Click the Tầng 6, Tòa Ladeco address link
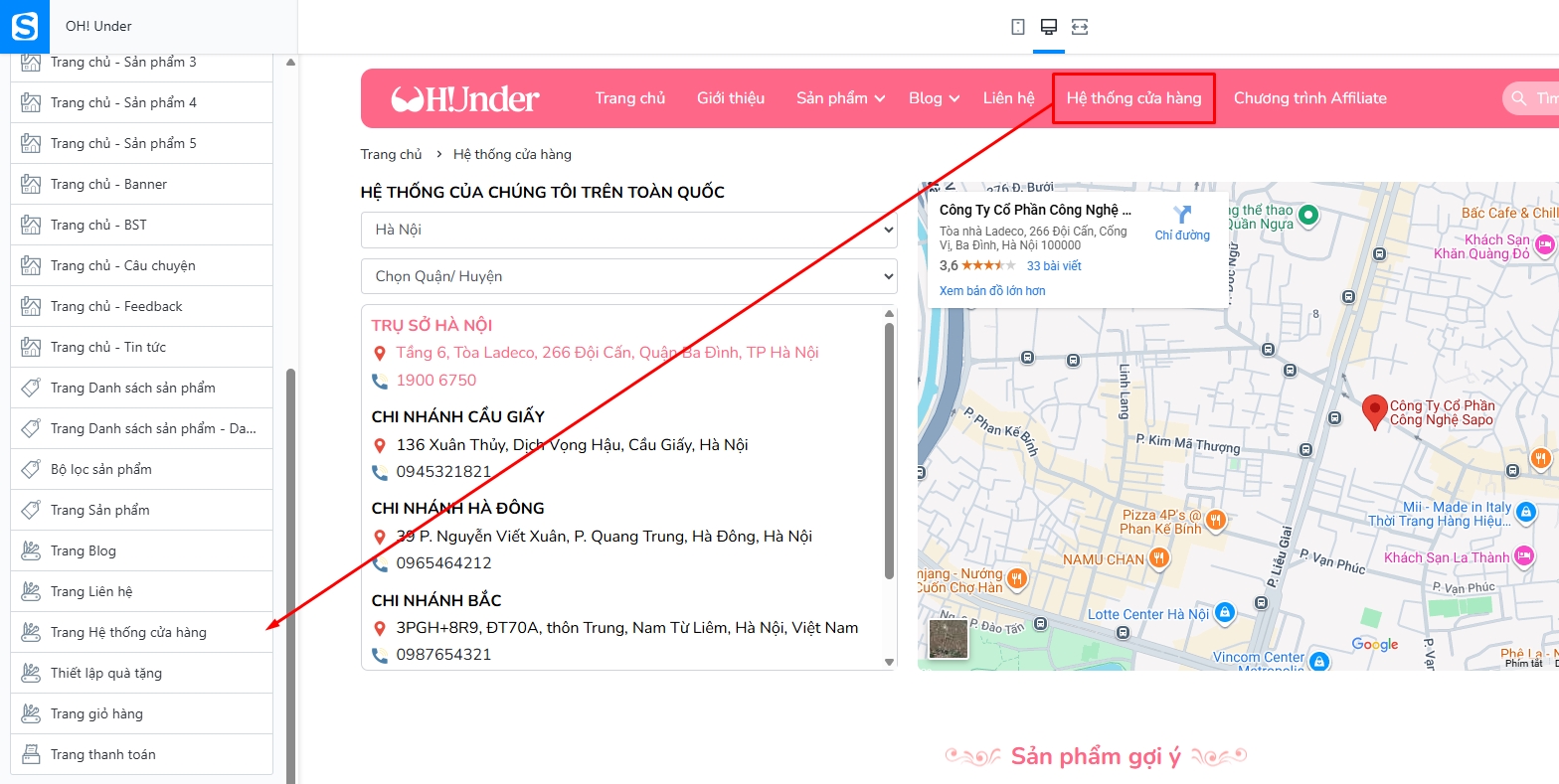 [607, 353]
